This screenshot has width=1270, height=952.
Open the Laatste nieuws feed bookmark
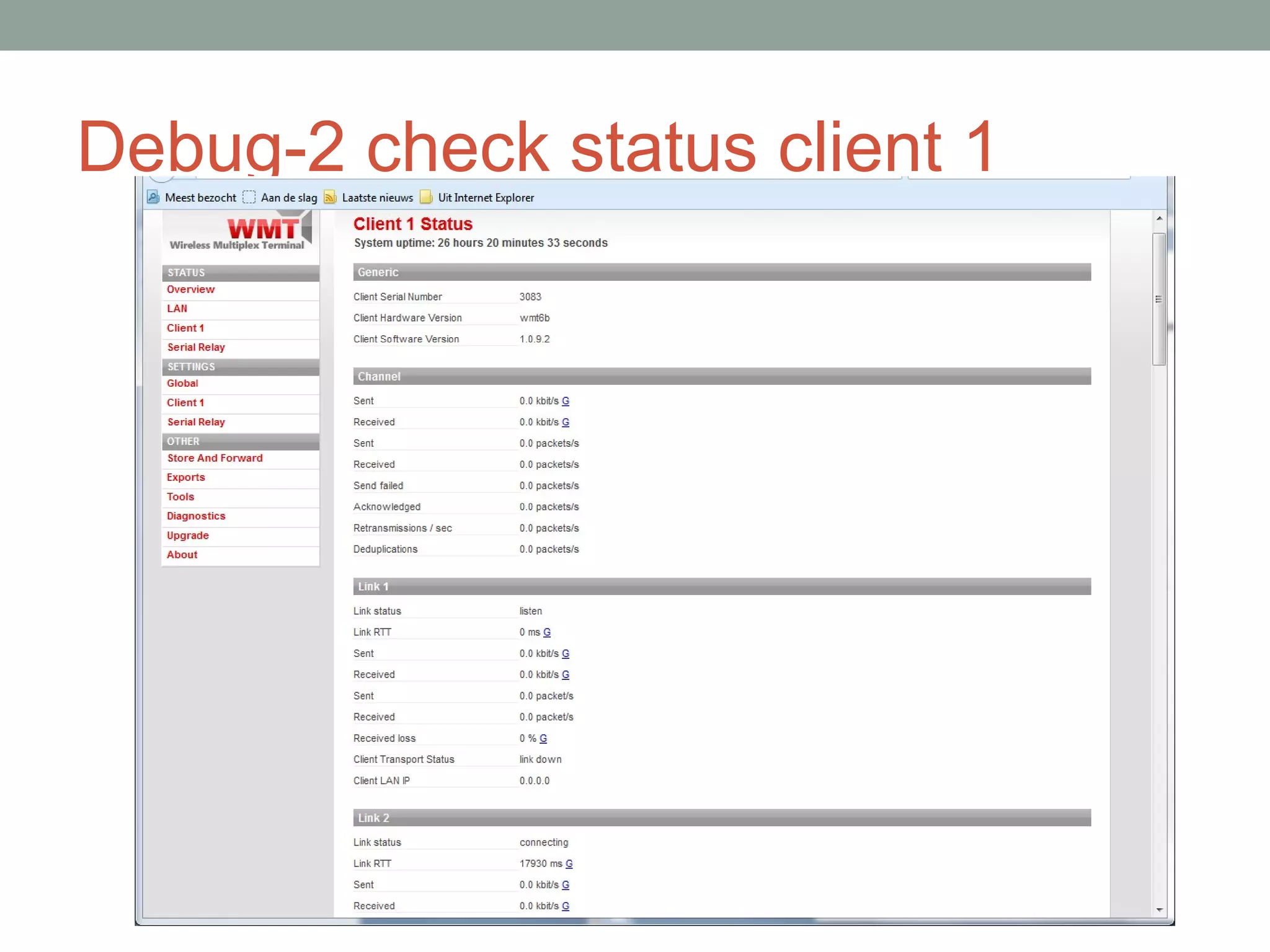369,198
